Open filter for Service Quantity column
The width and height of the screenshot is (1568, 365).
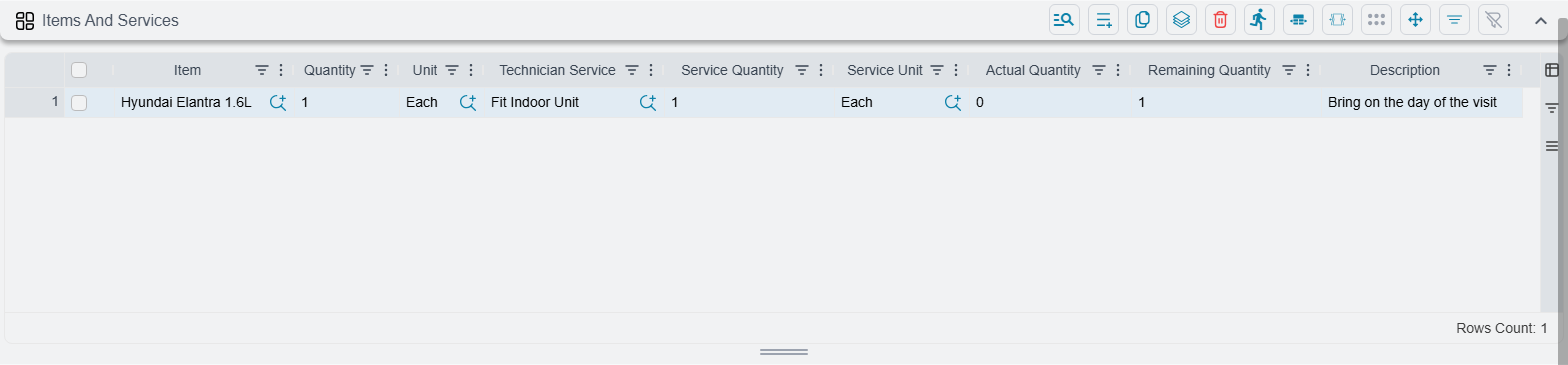coord(802,70)
